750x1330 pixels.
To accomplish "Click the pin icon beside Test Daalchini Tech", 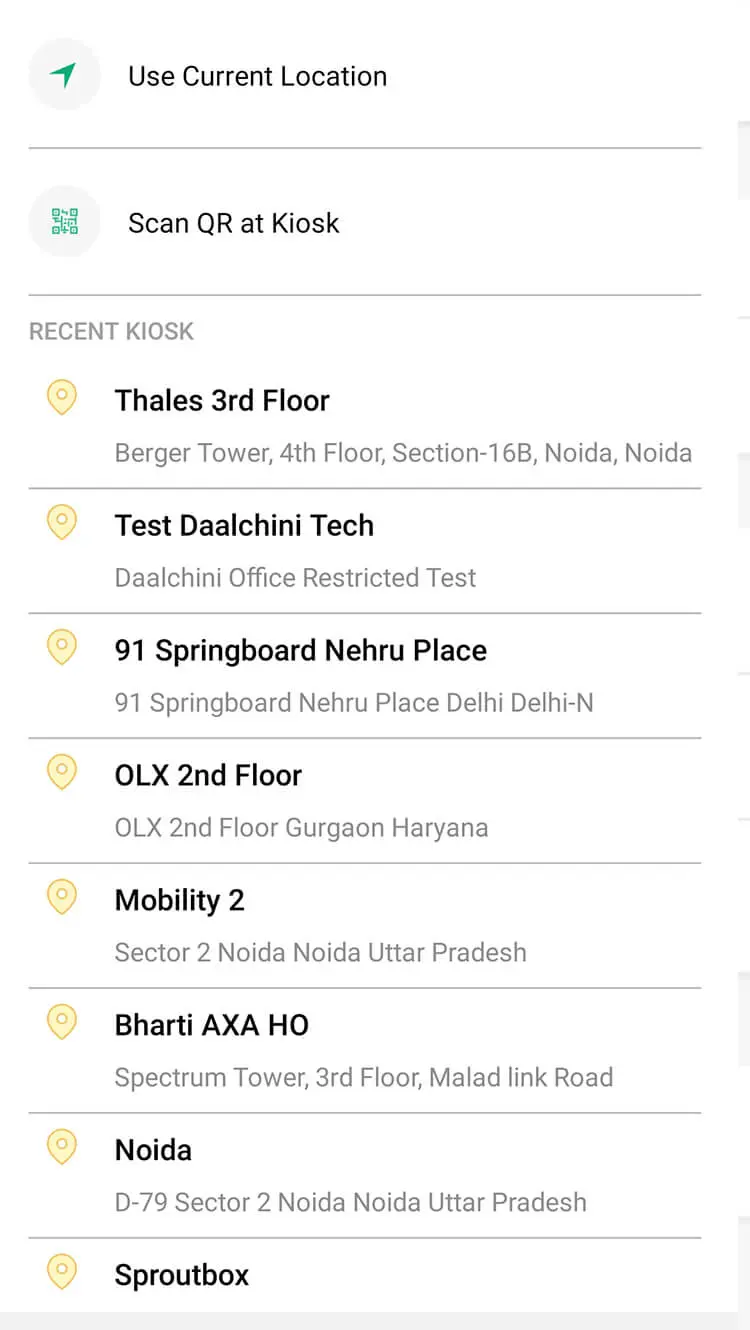I will coord(62,523).
